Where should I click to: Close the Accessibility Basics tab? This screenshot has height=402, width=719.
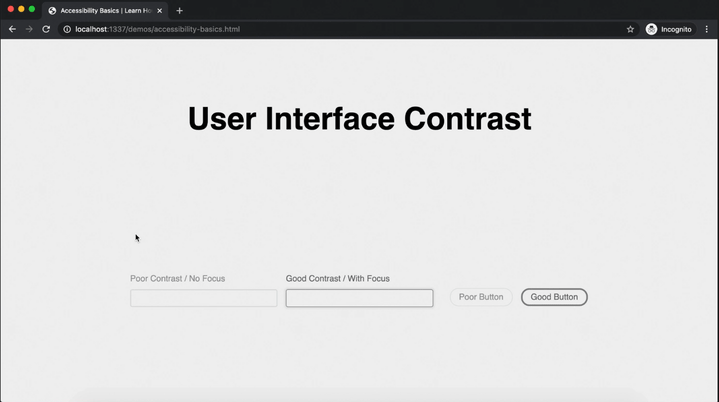tap(160, 10)
